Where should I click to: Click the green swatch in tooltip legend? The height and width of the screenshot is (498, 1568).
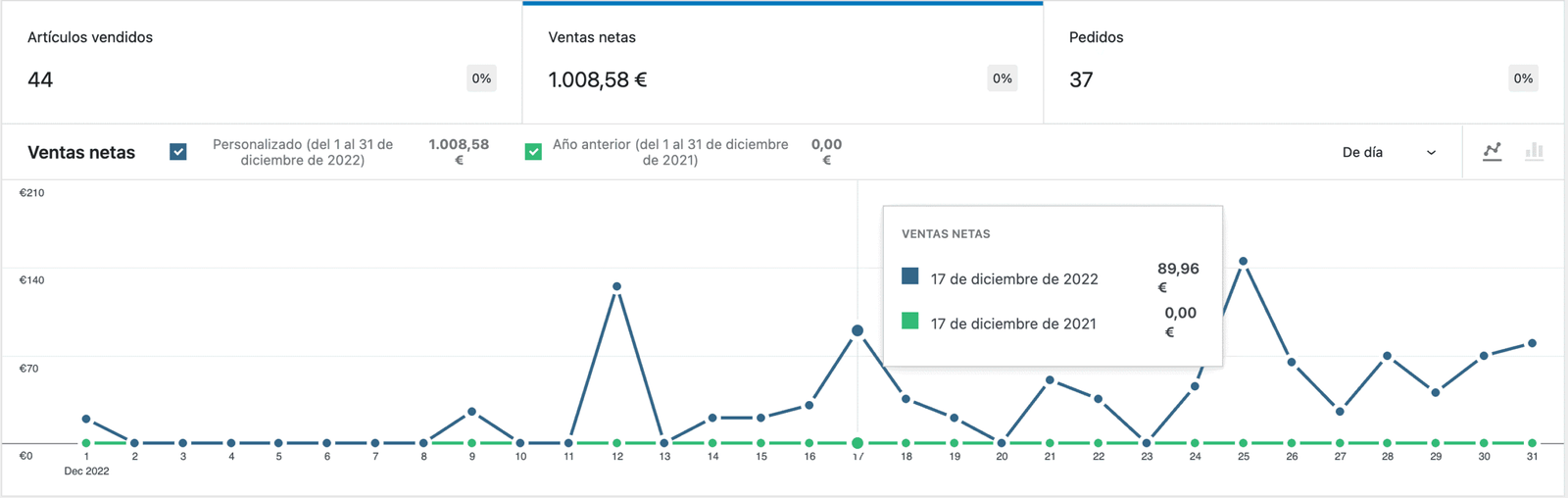[910, 321]
